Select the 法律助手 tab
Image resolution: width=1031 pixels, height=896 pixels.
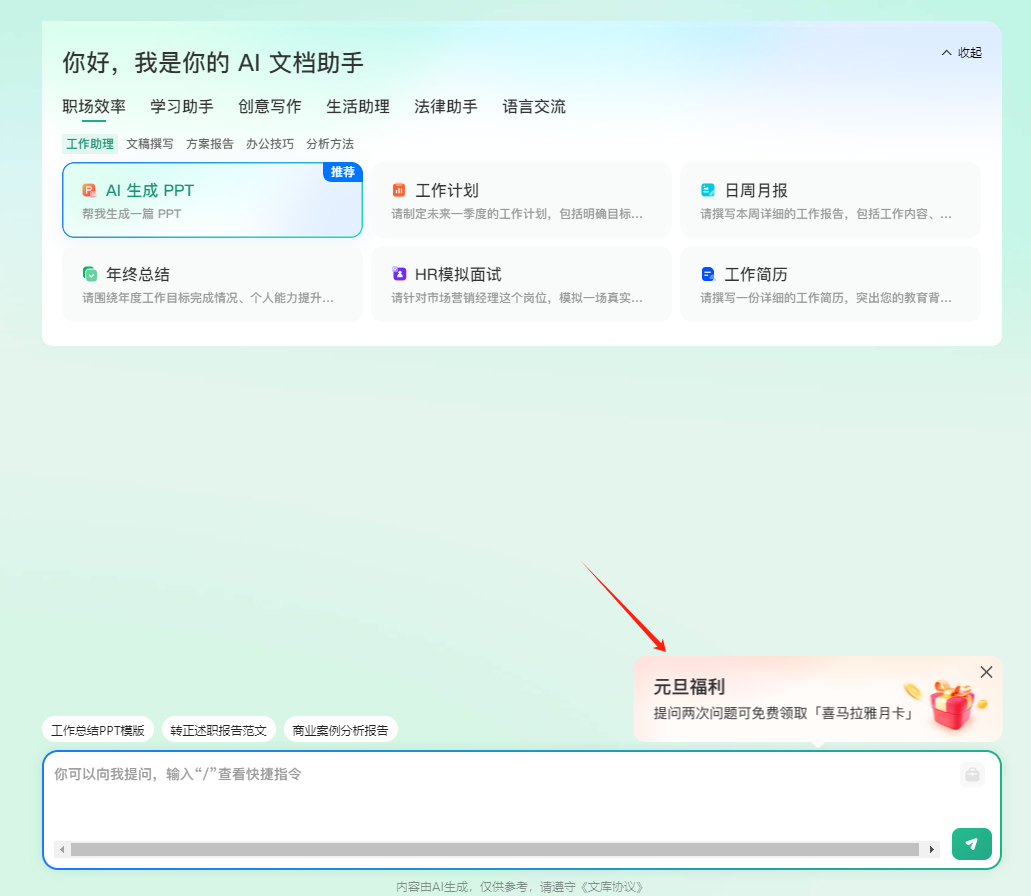point(445,106)
